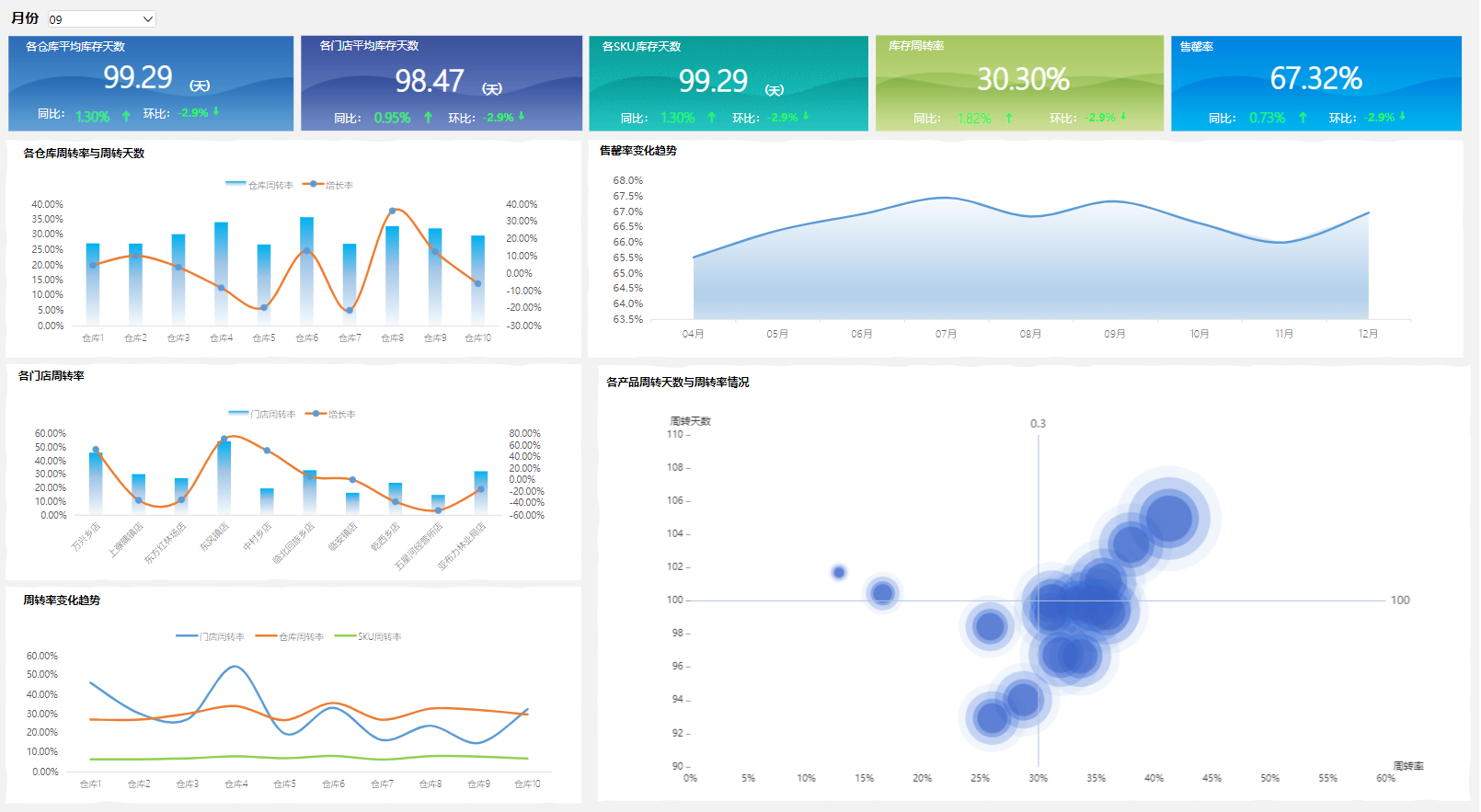Toggle 增长率 legend in 各门店周转率 chart
This screenshot has height=812, width=1481.
331,414
